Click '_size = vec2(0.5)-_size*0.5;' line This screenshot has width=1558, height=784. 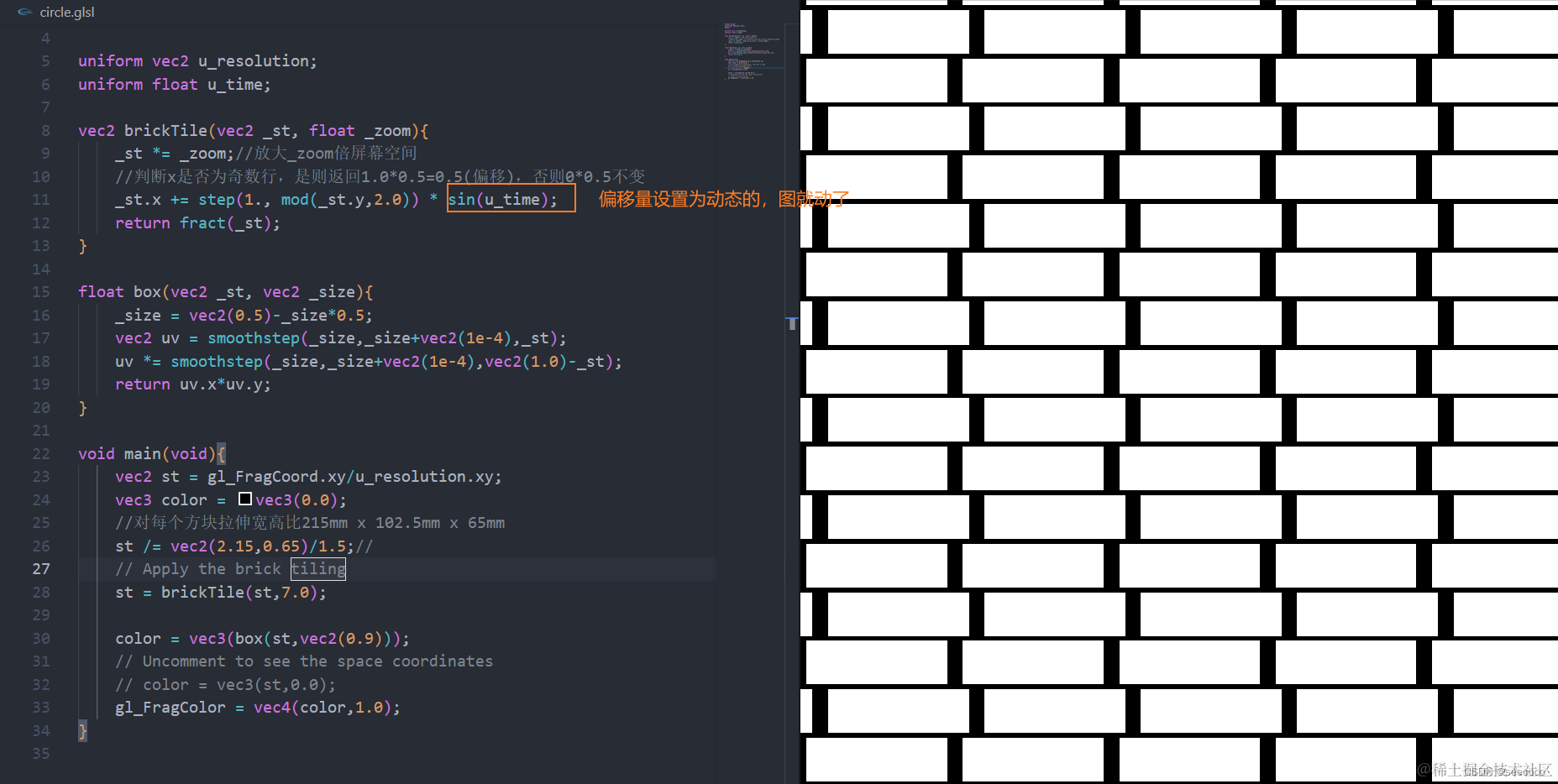tap(244, 316)
